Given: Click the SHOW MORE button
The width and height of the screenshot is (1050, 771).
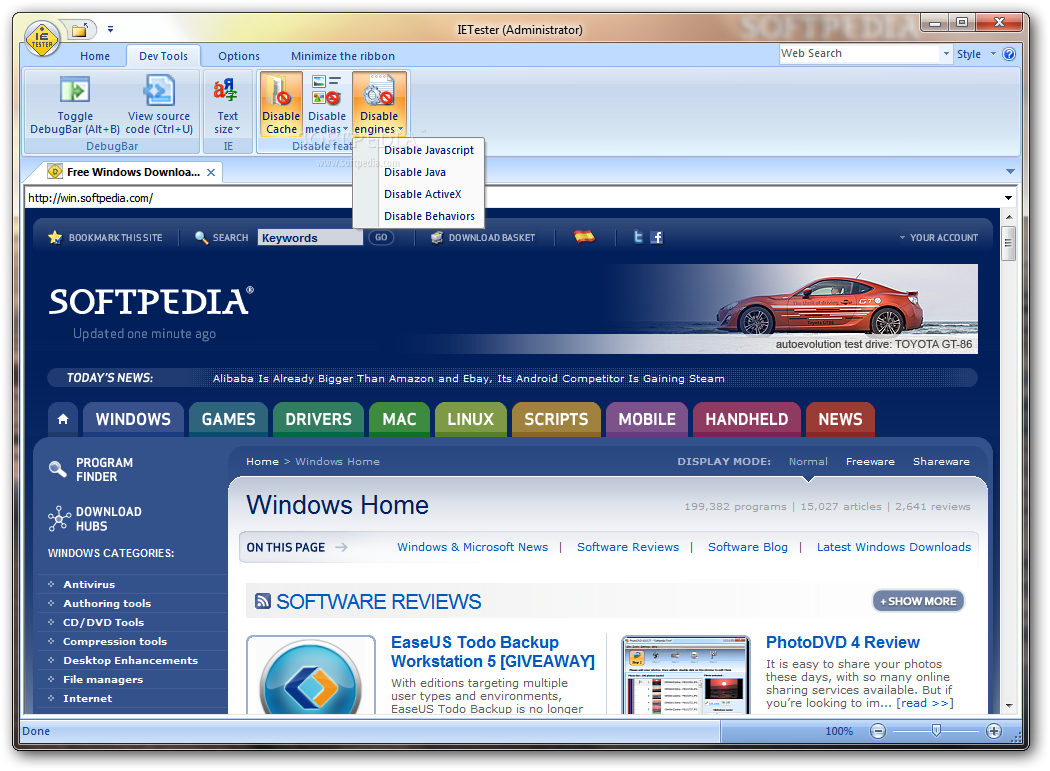Looking at the screenshot, I should point(918,601).
